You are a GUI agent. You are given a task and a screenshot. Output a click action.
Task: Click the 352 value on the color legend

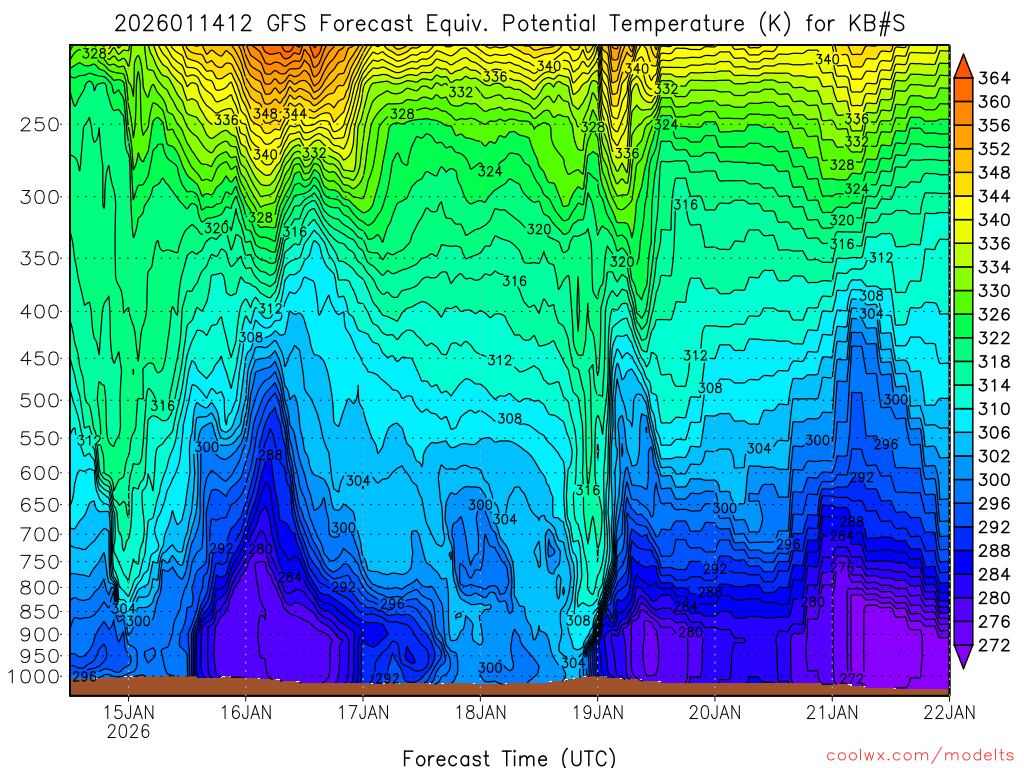[x=994, y=149]
